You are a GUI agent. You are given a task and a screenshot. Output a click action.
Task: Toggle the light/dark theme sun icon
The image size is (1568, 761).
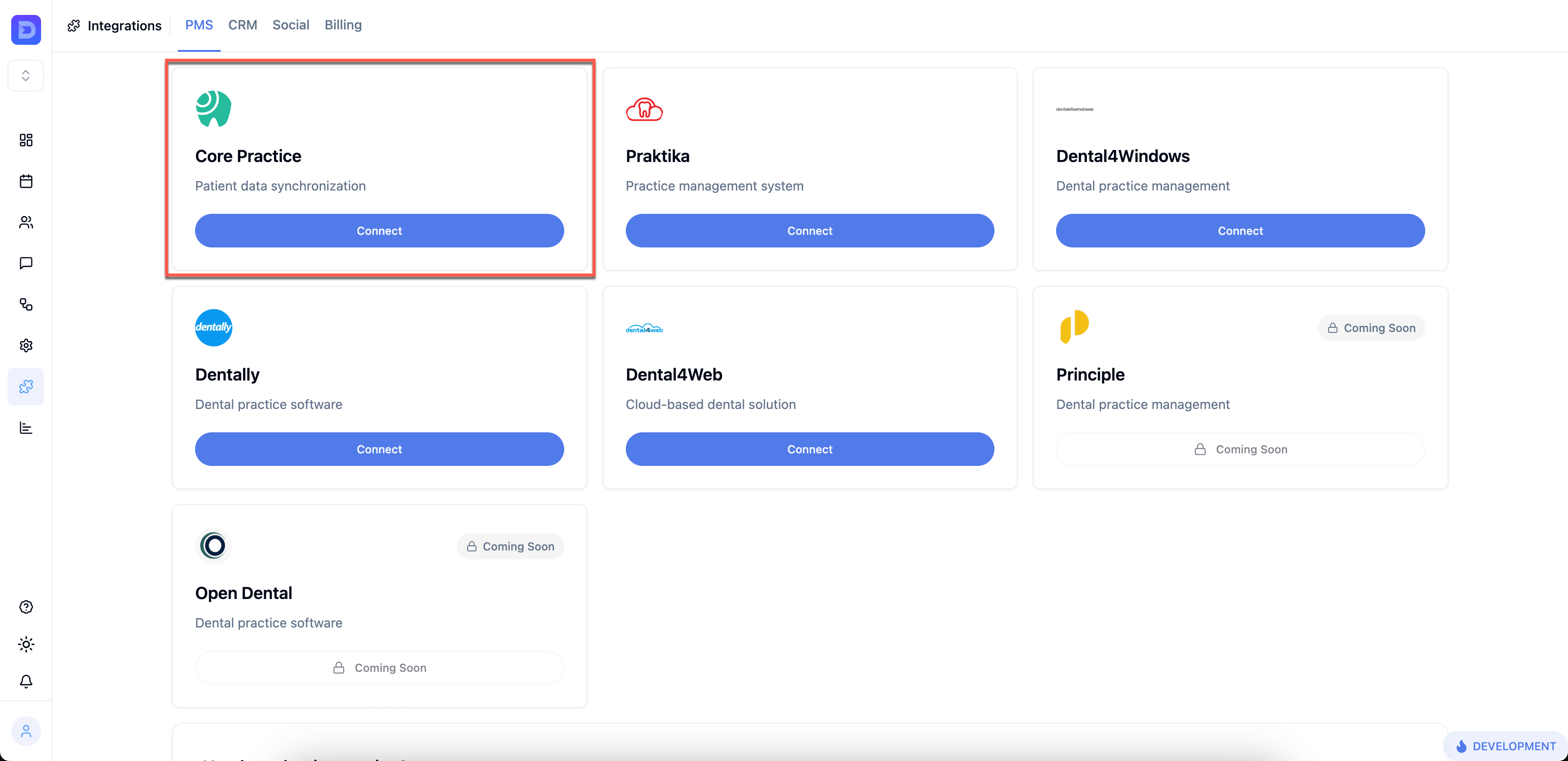26,644
